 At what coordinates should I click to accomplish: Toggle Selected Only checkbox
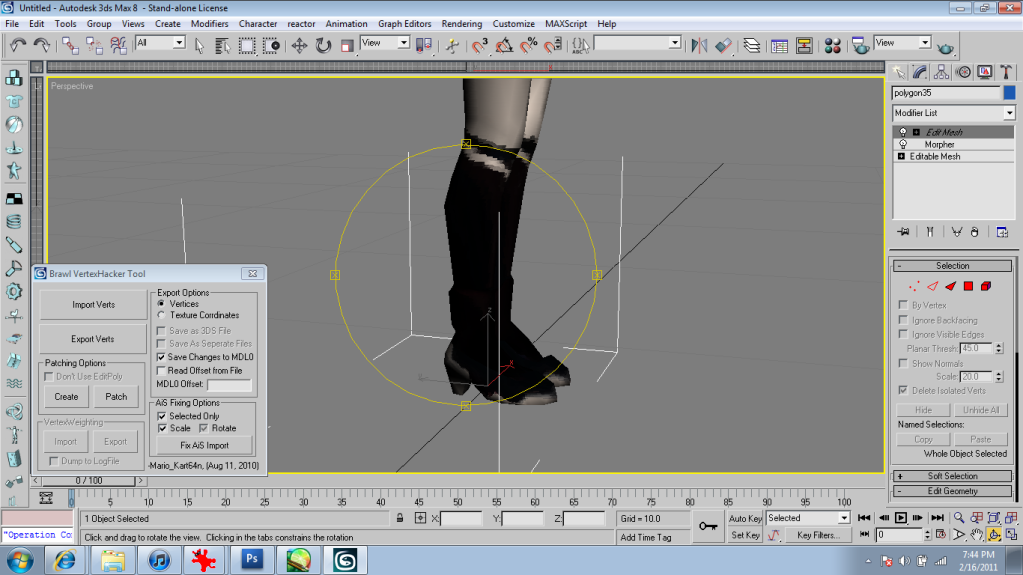click(162, 416)
